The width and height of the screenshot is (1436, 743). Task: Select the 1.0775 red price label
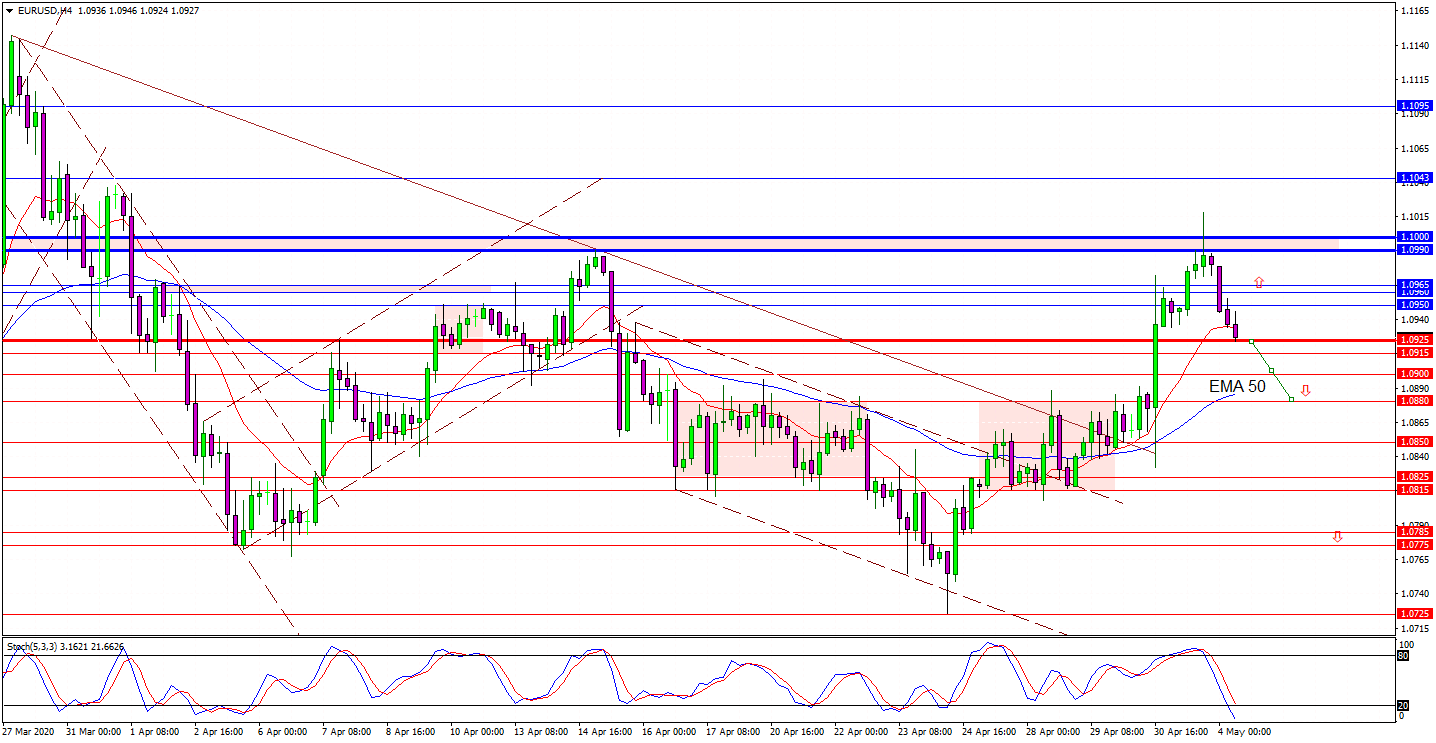(x=1414, y=544)
